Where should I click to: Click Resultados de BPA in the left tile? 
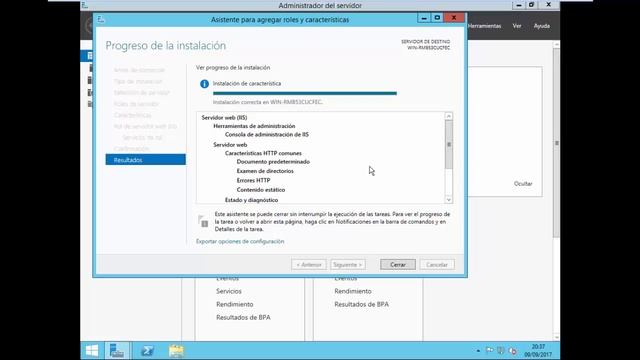point(243,317)
